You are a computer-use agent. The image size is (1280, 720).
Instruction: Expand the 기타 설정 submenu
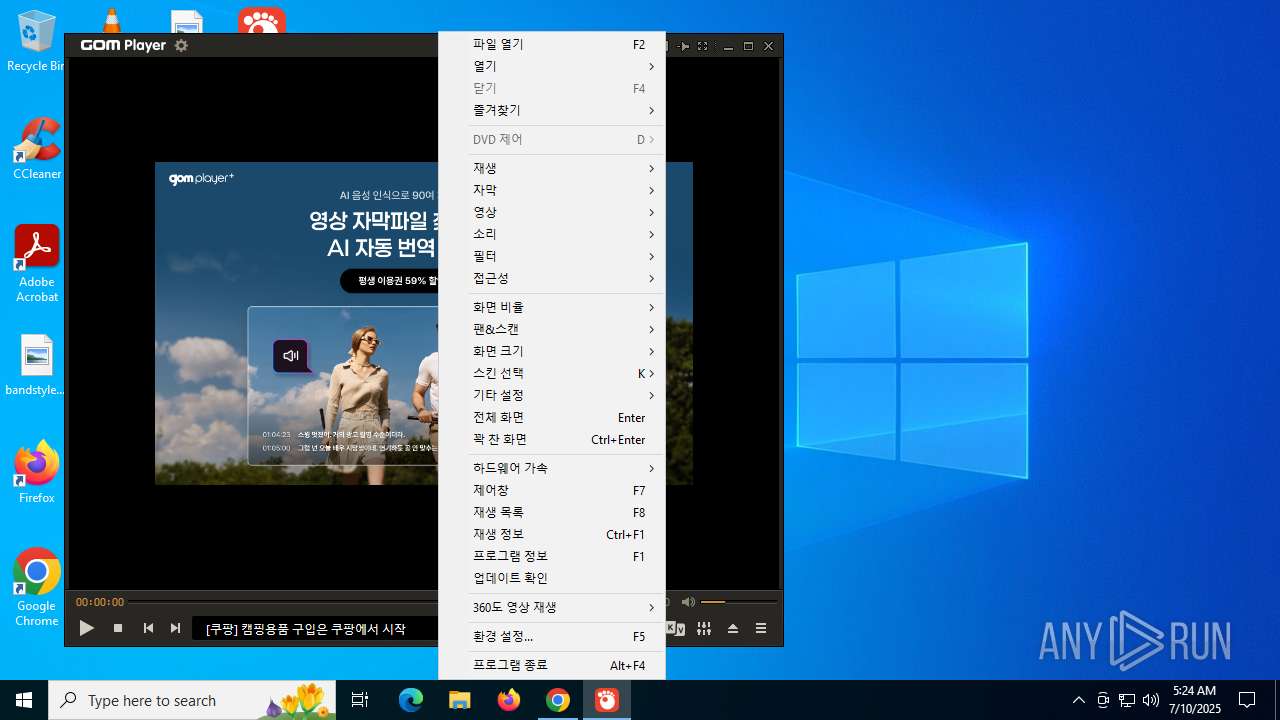coord(552,395)
